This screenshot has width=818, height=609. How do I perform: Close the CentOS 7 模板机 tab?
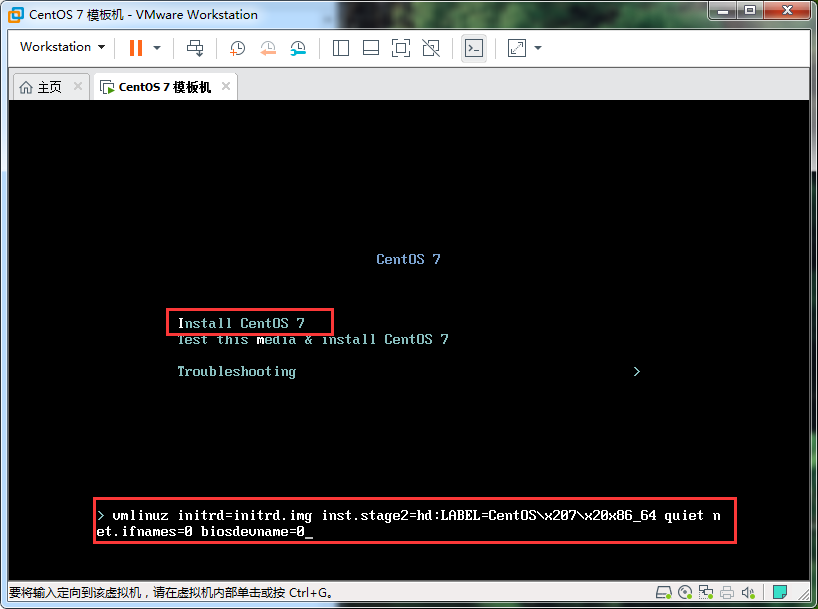pos(226,86)
